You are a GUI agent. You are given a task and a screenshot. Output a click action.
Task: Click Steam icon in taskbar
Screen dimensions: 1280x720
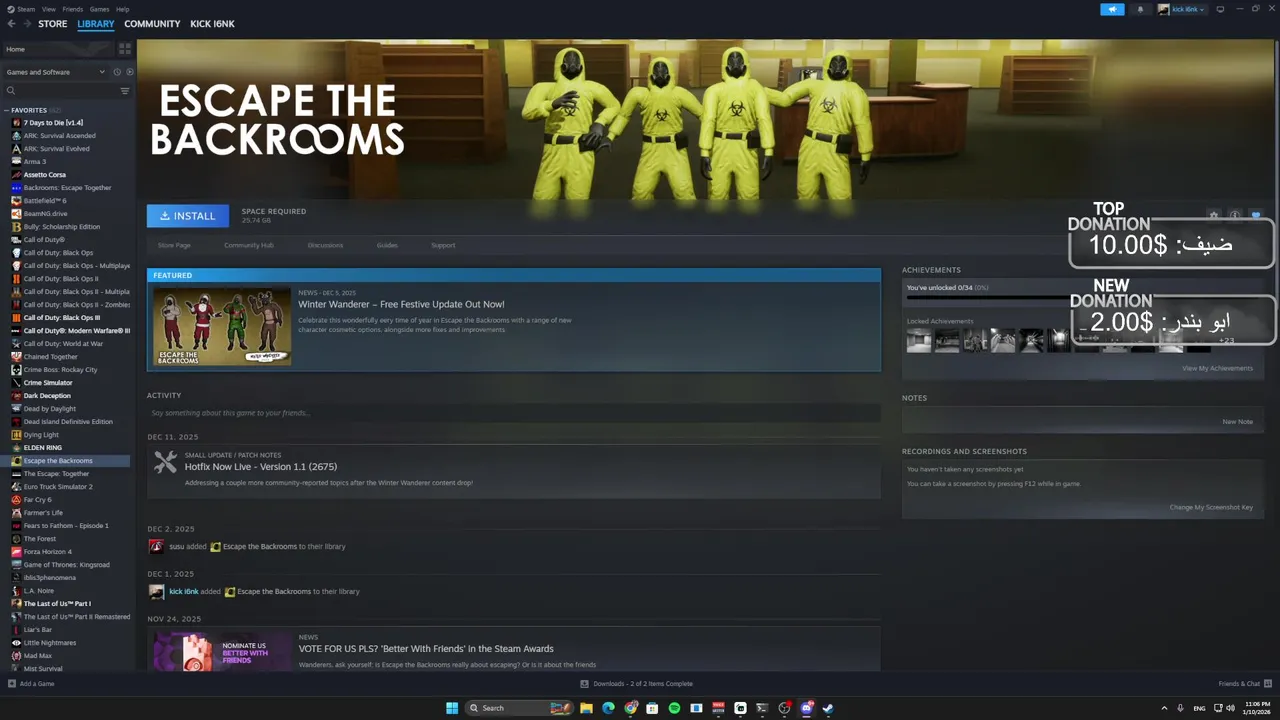(x=828, y=708)
